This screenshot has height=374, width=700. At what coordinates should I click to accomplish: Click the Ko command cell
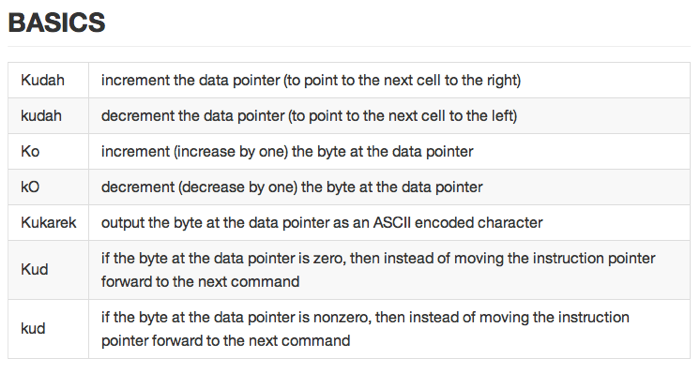click(x=48, y=152)
